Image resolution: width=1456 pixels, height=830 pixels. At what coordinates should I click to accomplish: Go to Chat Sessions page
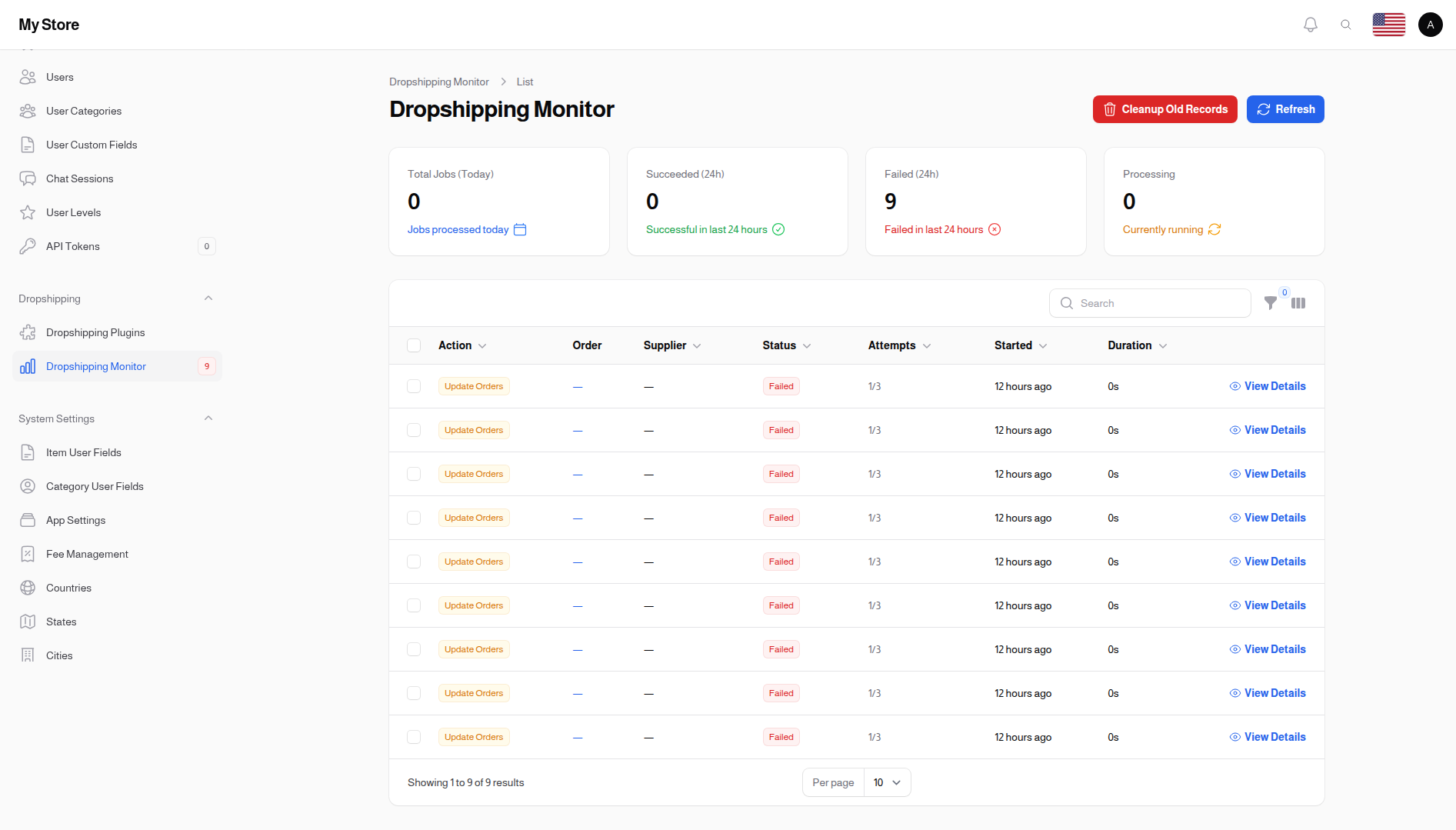pyautogui.click(x=79, y=178)
